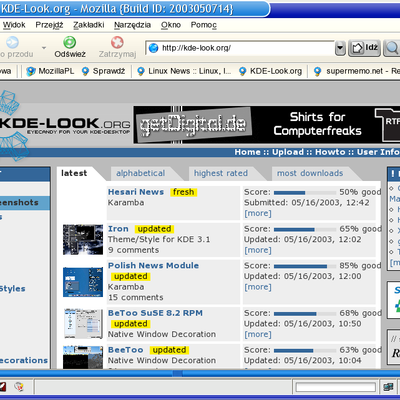Open the KDE-Look.org bookmark

pos(270,71)
